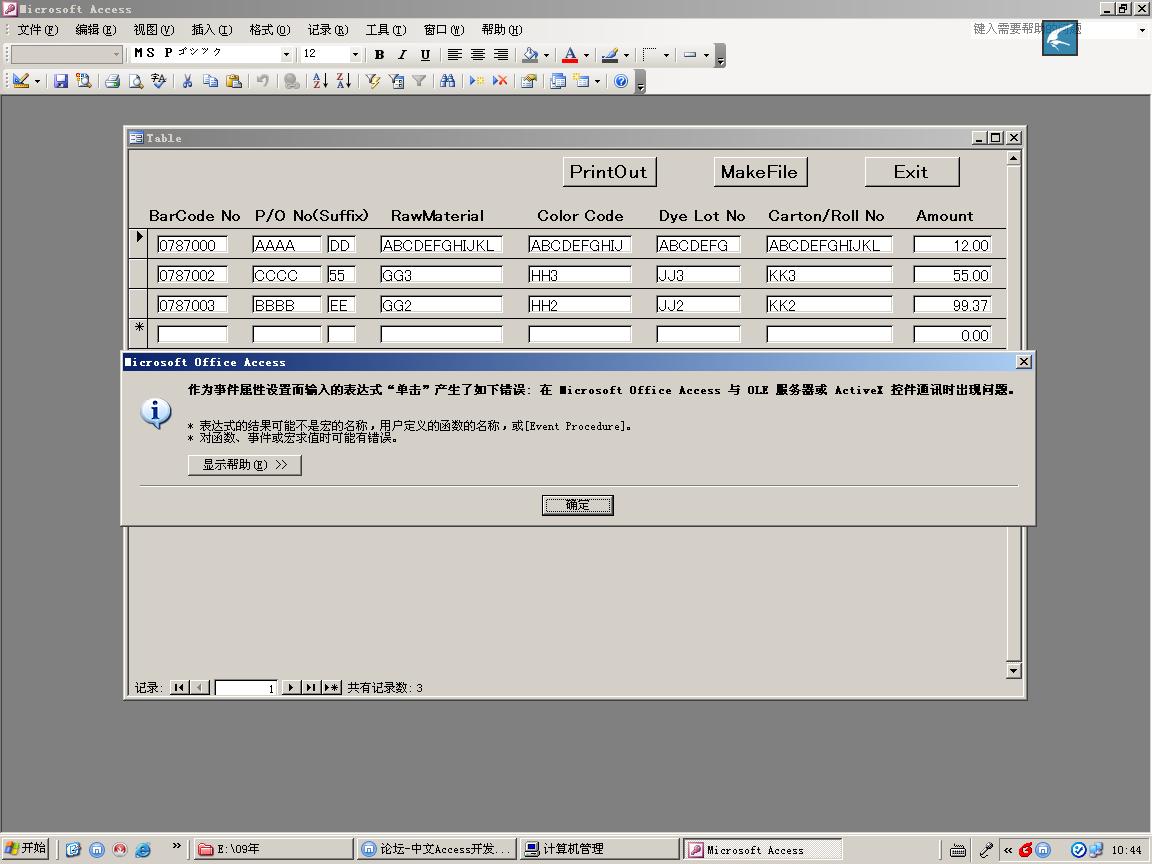Expand the fill color dropdown arrow
This screenshot has height=864, width=1152.
546,54
